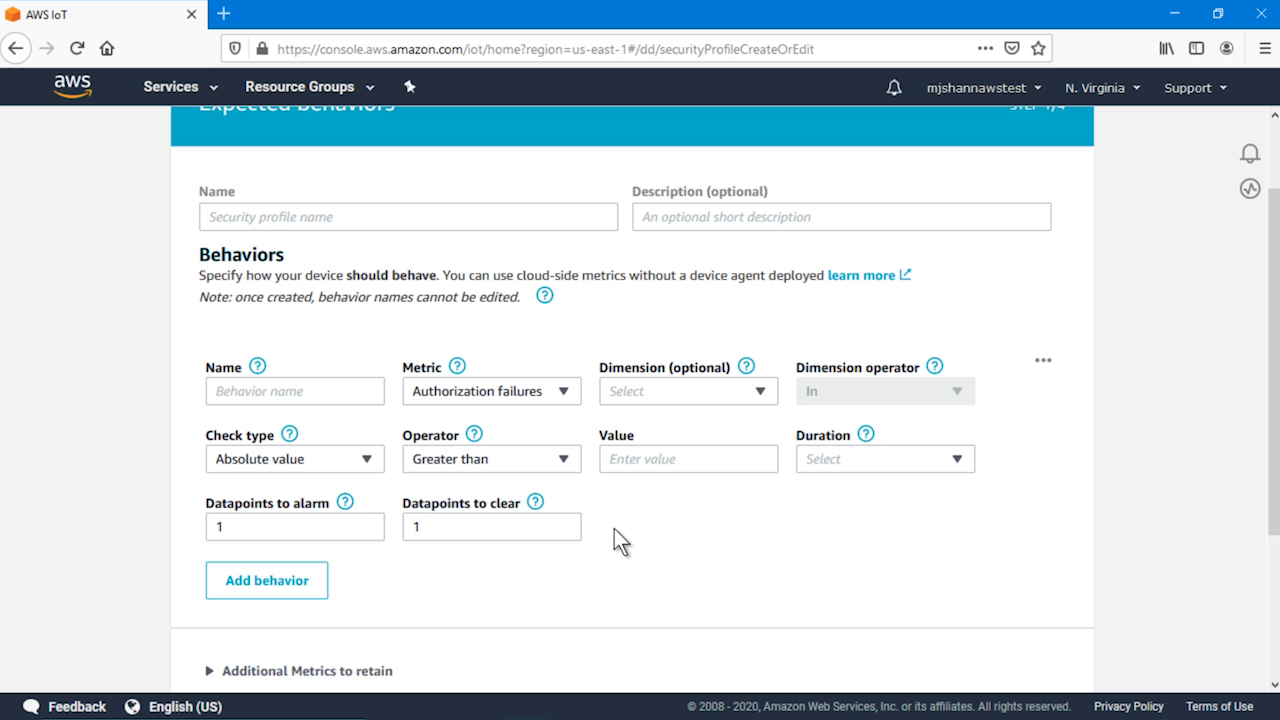The height and width of the screenshot is (720, 1280).
Task: Click help icon beside Dimension (optional)
Action: pyautogui.click(x=746, y=366)
